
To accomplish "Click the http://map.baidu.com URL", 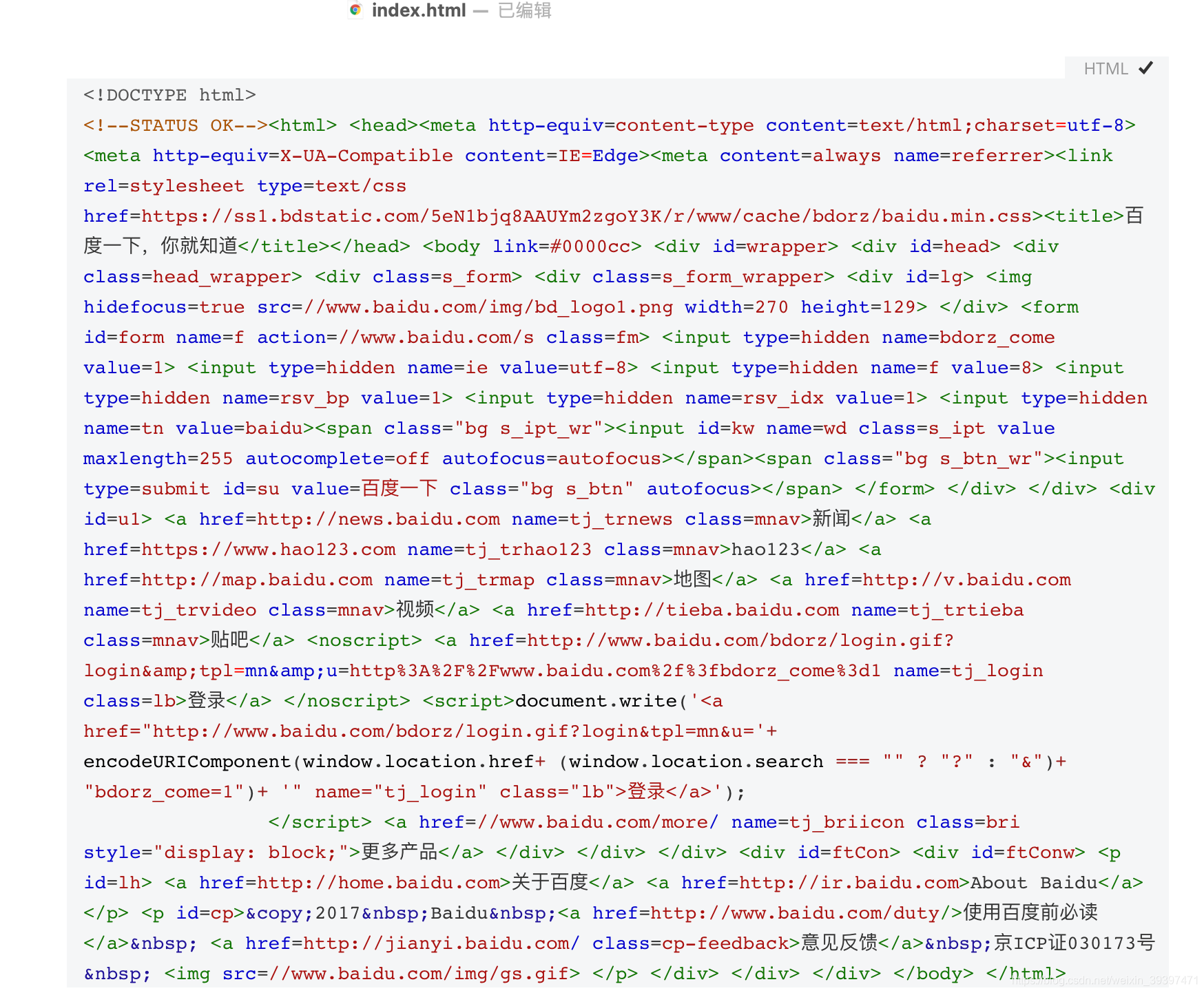I will coord(257,580).
